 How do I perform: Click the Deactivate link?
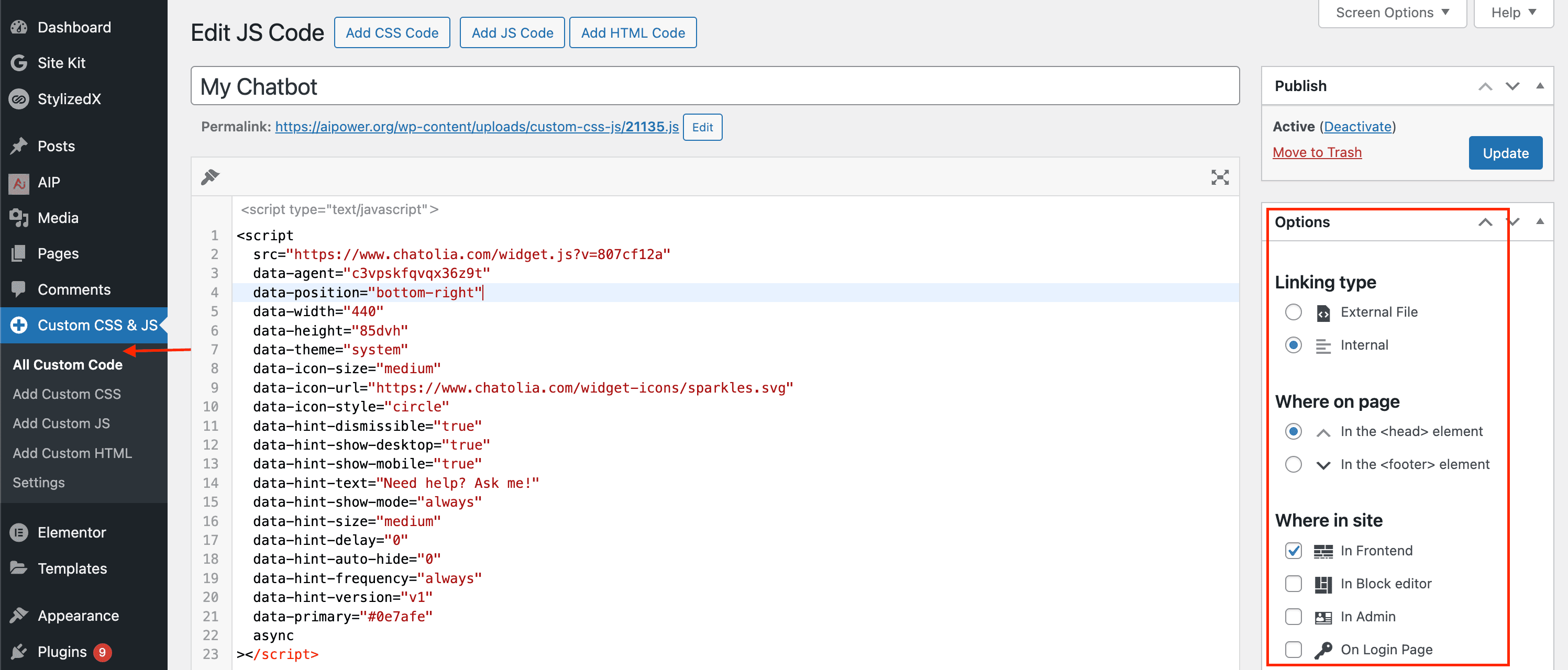pyautogui.click(x=1357, y=127)
